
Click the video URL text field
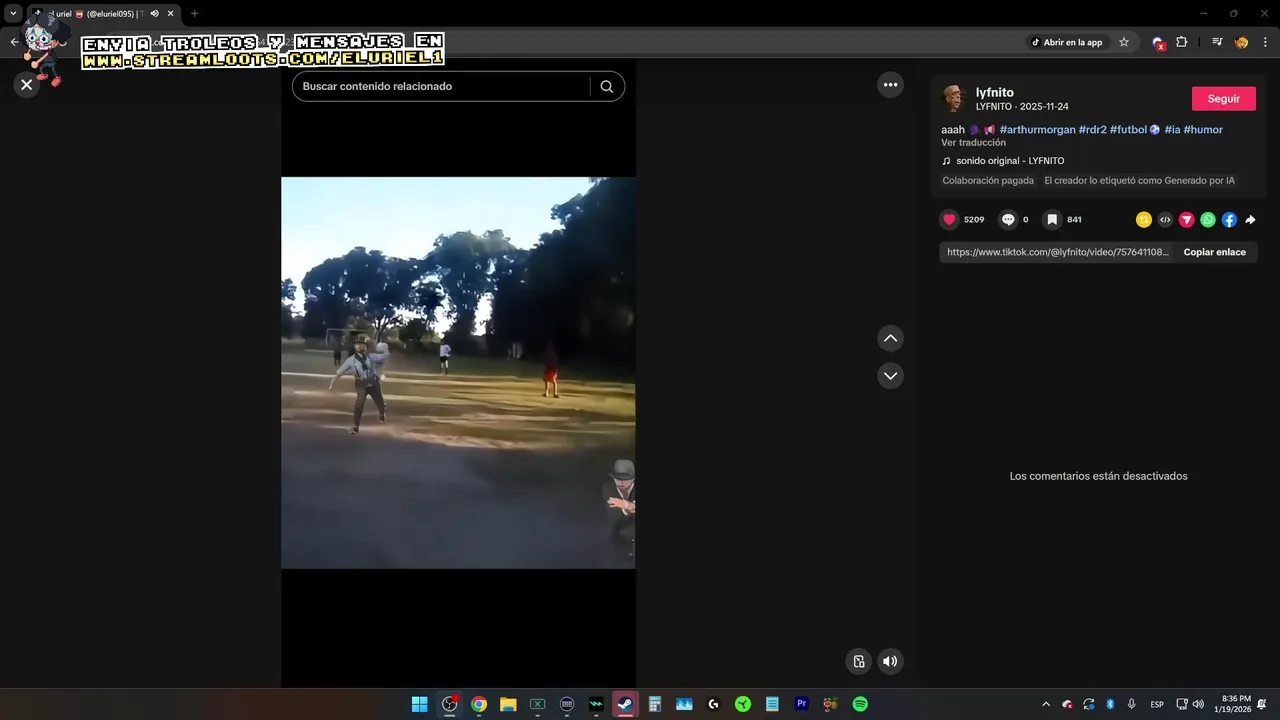1057,252
